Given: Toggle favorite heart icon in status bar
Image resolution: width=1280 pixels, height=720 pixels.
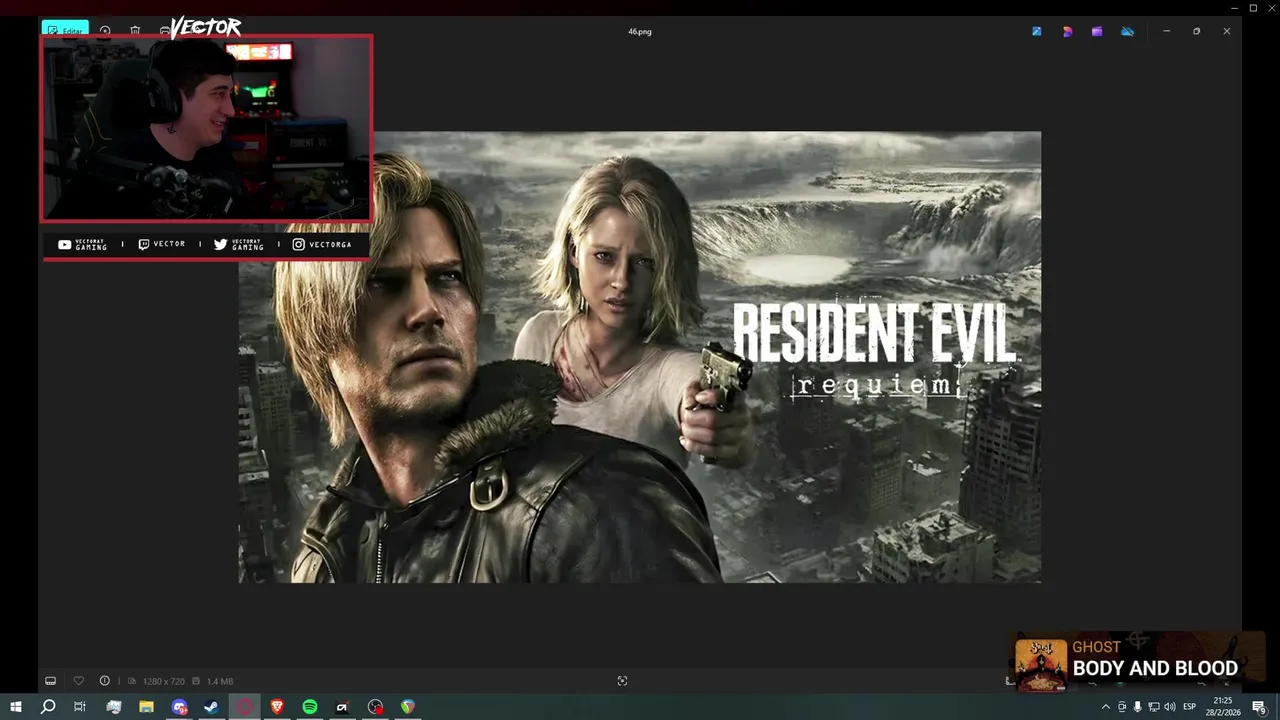Looking at the screenshot, I should pos(78,681).
